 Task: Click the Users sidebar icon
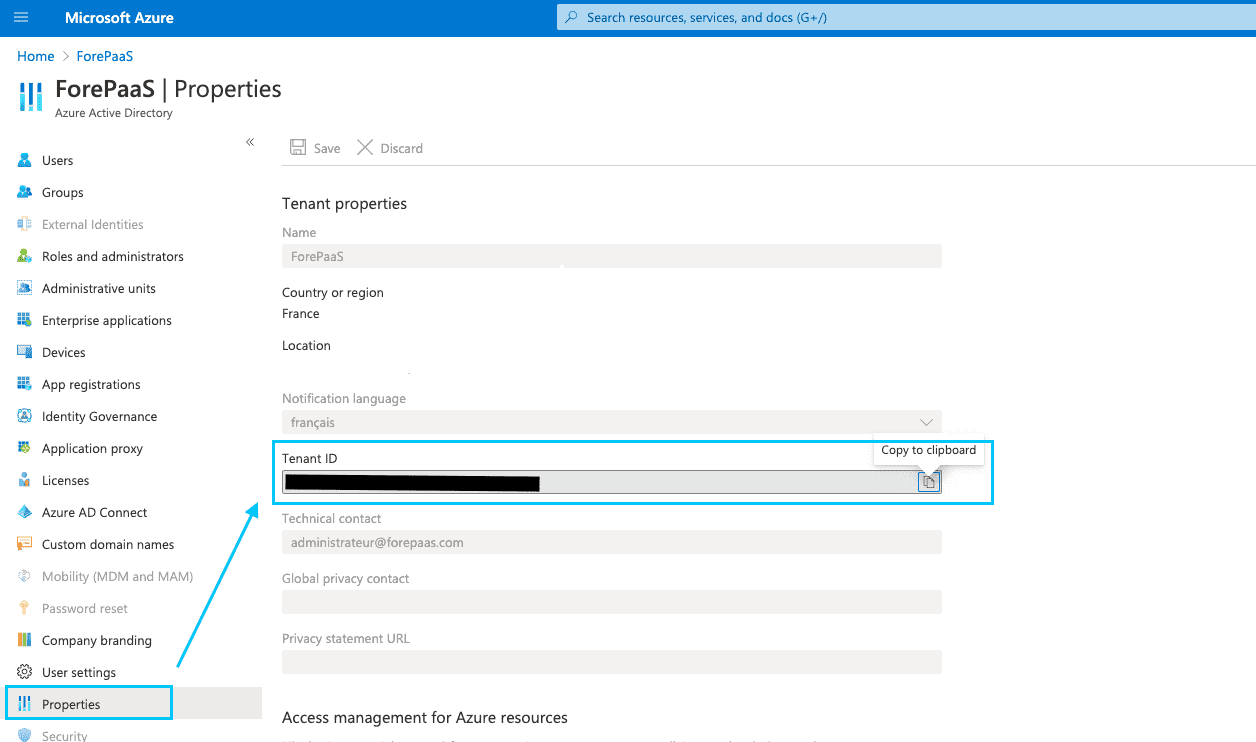tap(25, 160)
